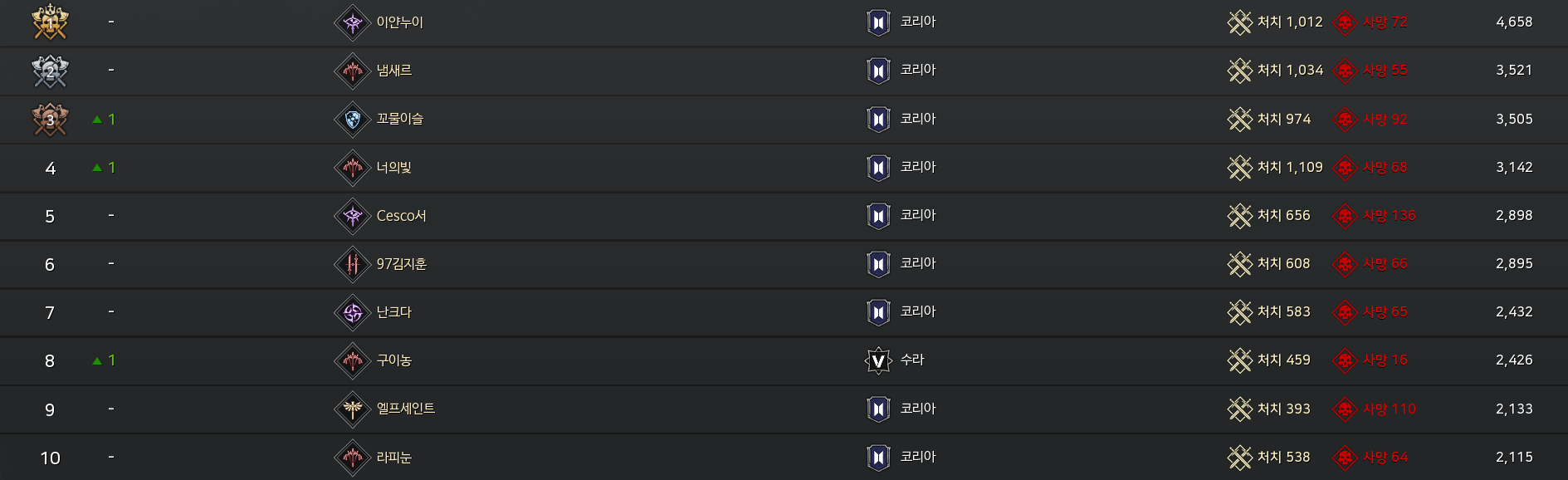
Task: Click the class icon beside Cesco서
Action: pos(353,216)
